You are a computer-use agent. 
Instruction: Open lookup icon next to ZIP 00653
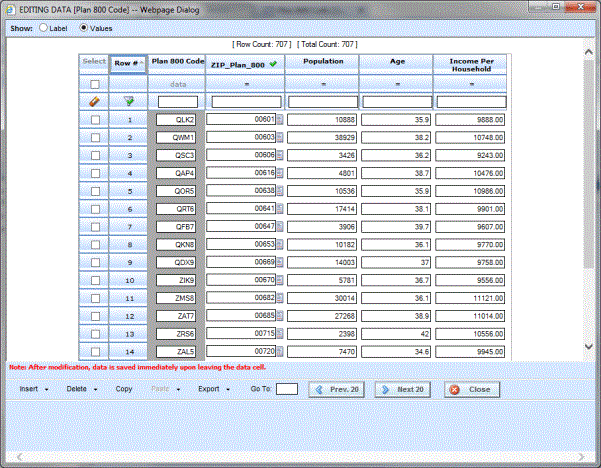[x=280, y=244]
